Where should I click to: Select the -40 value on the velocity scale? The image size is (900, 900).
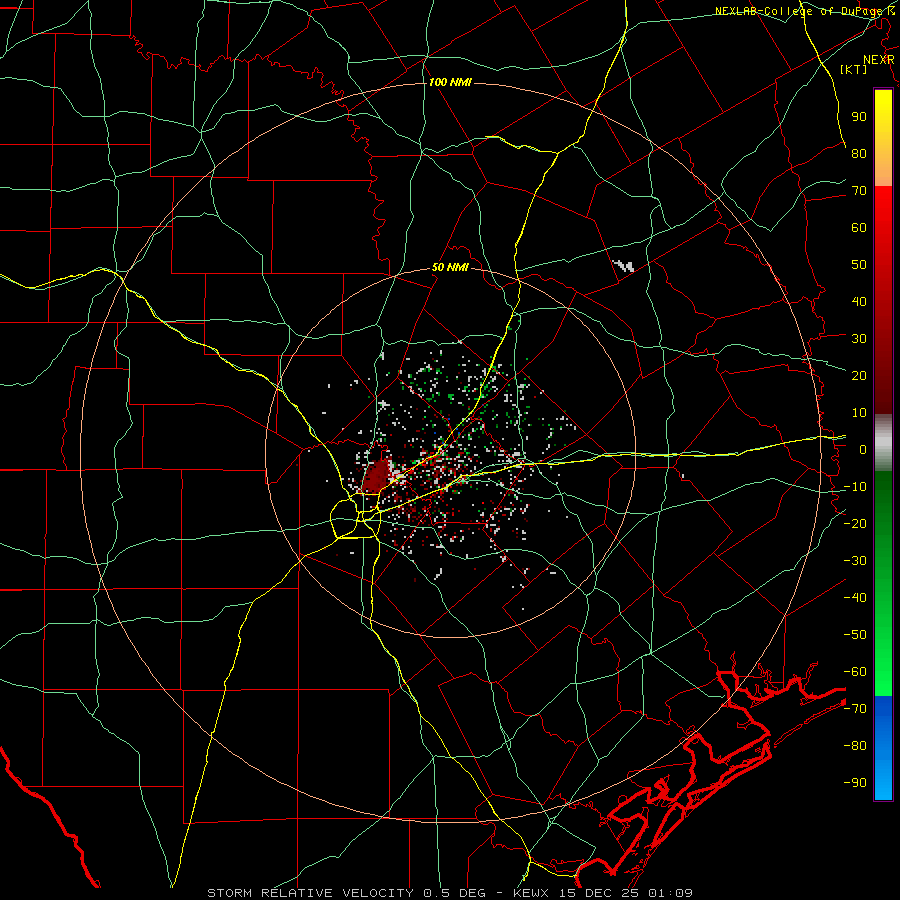point(855,598)
